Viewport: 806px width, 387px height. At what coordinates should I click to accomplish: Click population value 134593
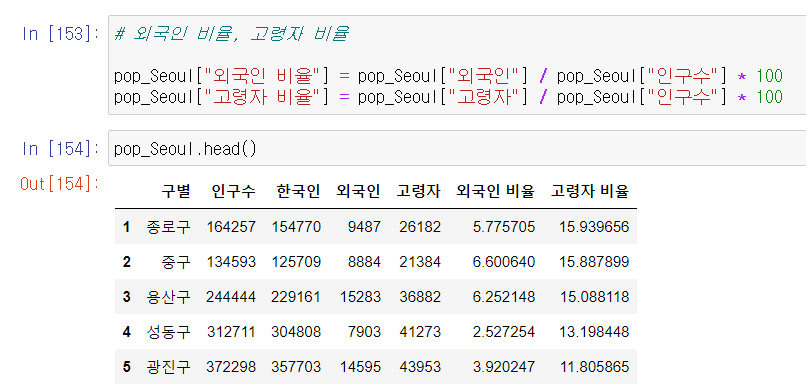(x=231, y=262)
